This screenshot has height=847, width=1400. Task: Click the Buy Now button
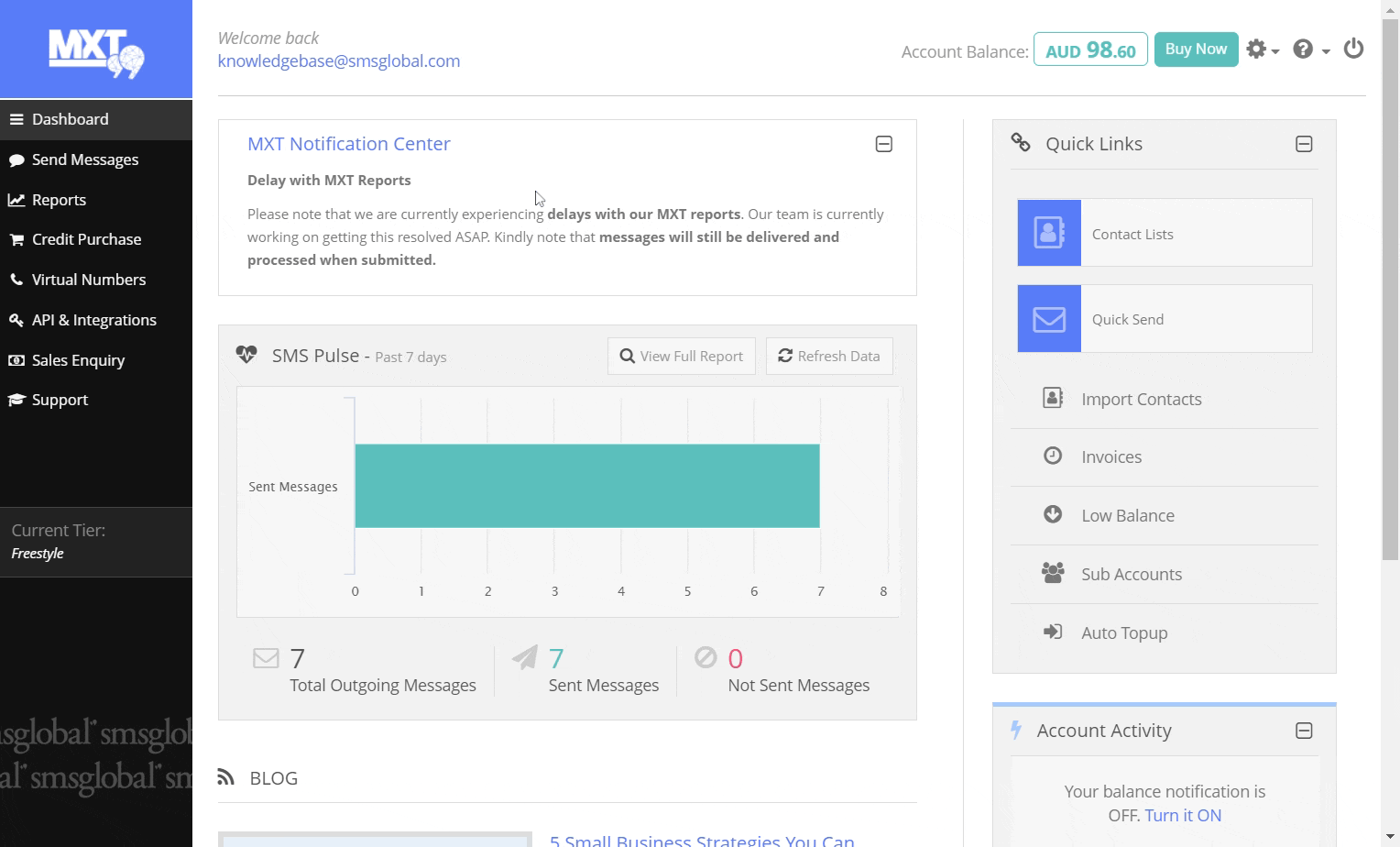pos(1196,49)
